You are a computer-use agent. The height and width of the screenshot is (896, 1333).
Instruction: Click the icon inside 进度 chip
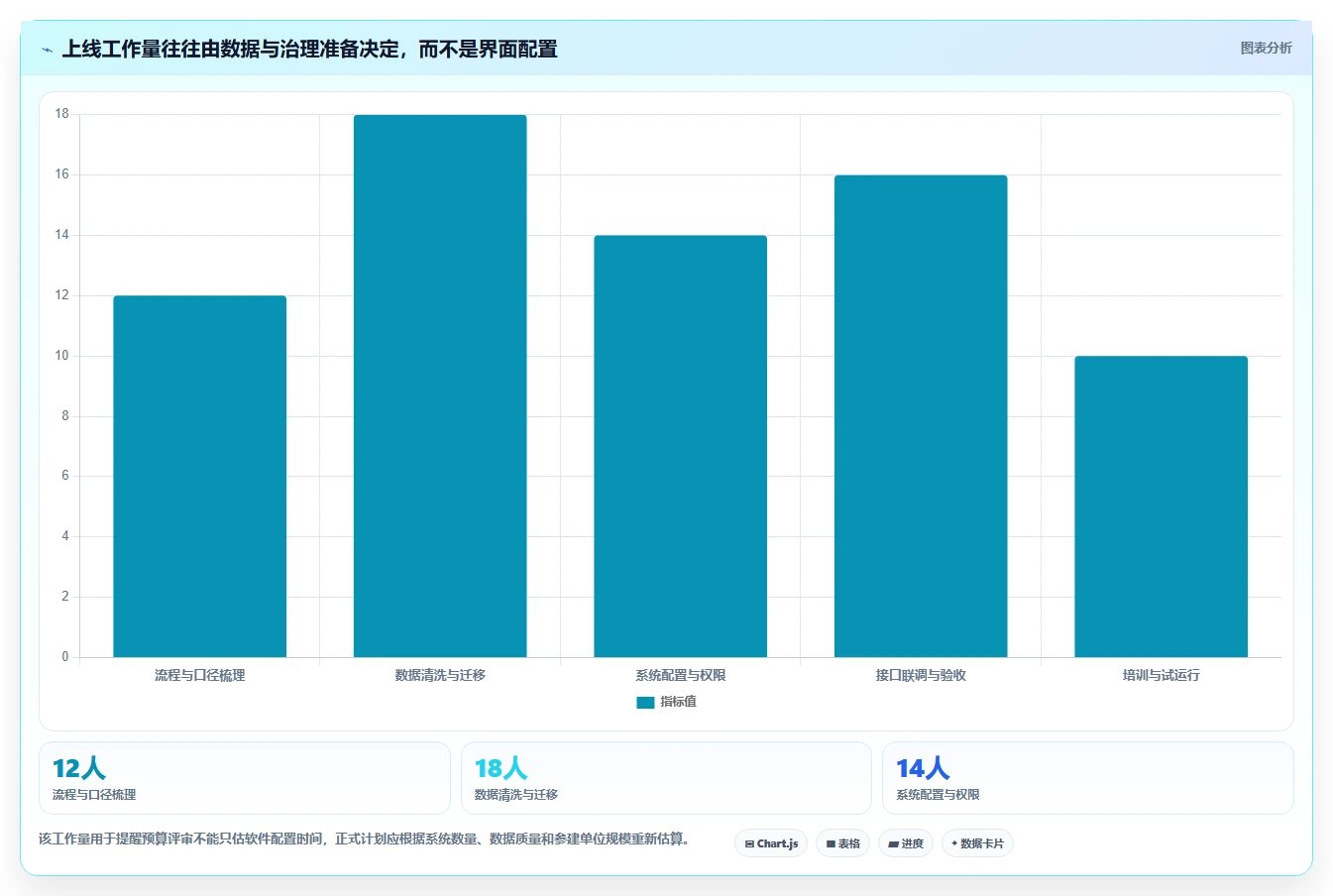pos(893,844)
